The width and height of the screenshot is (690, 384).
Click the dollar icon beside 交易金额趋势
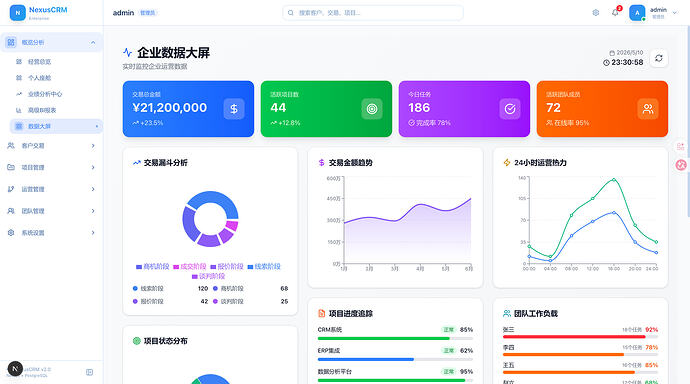pos(321,163)
